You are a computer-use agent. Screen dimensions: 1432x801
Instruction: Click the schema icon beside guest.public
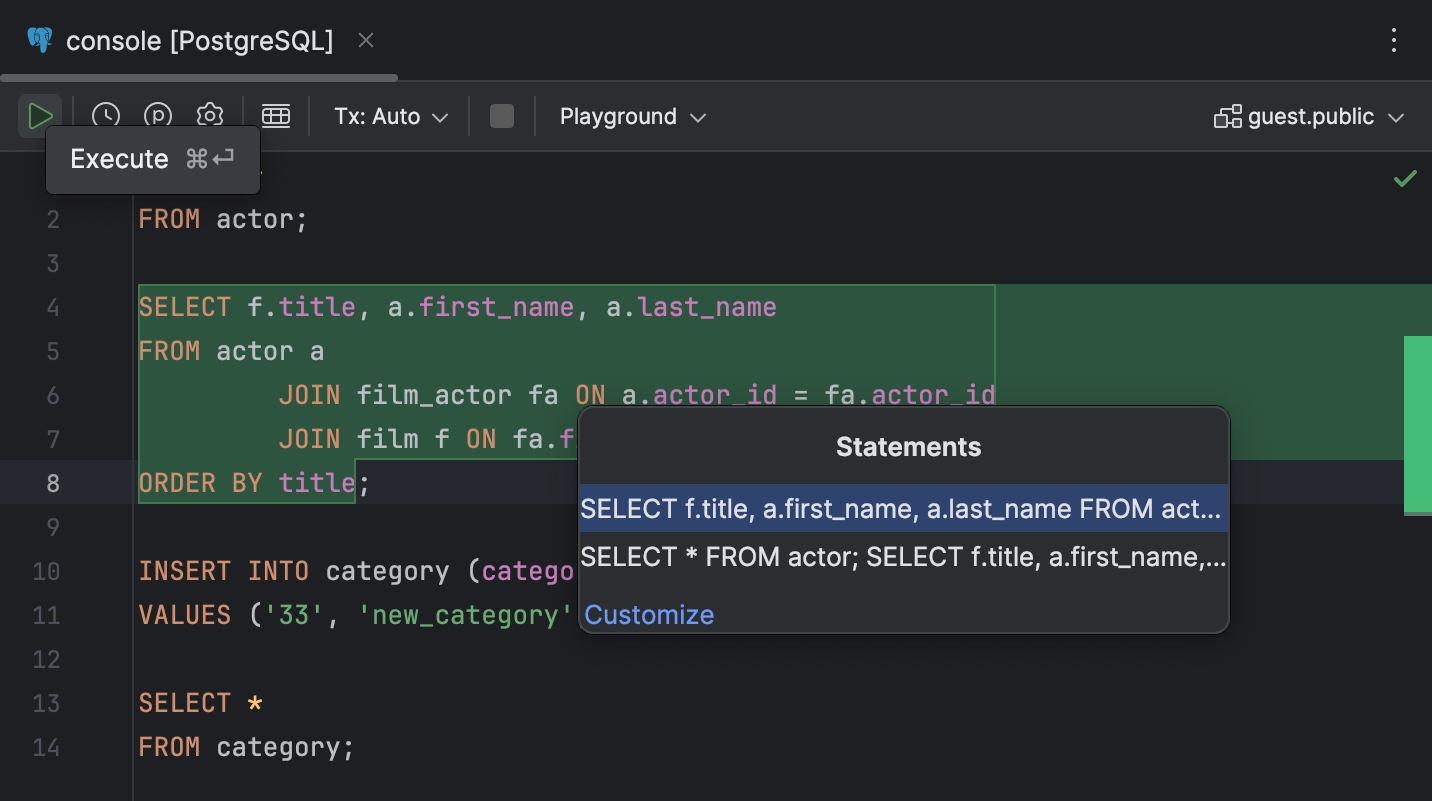(x=1227, y=116)
